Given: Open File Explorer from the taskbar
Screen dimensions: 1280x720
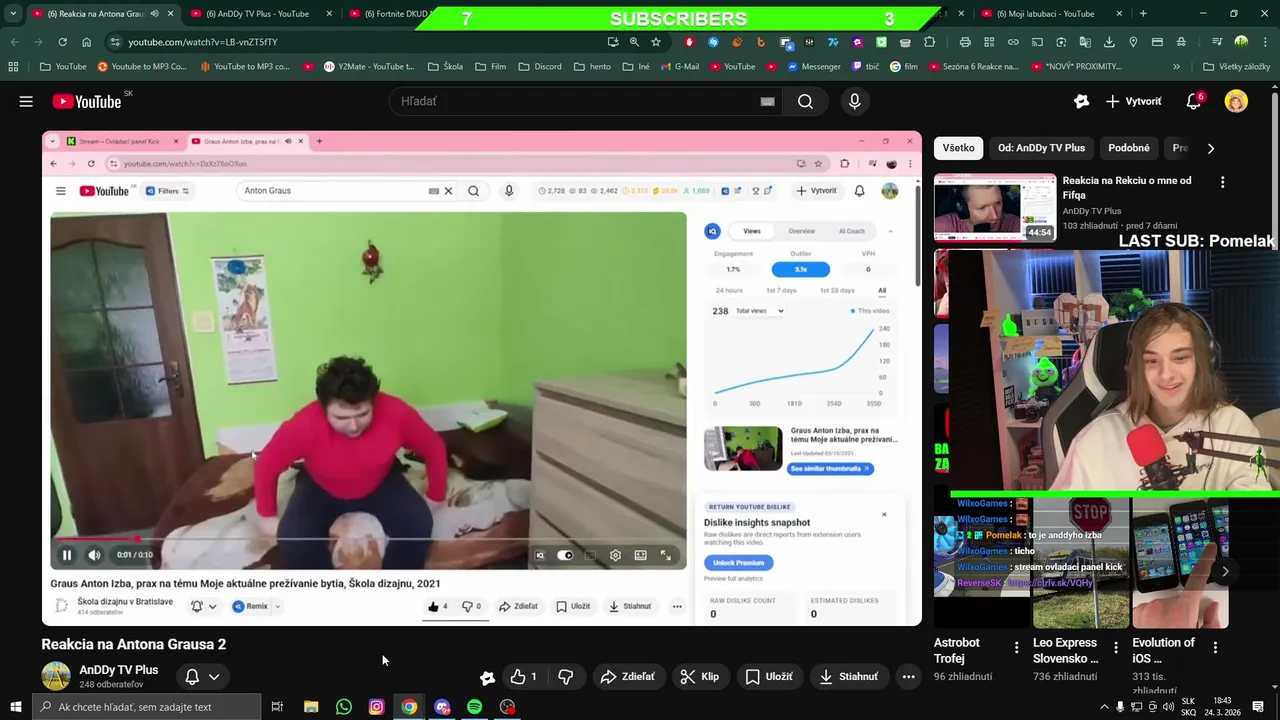Looking at the screenshot, I should tap(311, 707).
